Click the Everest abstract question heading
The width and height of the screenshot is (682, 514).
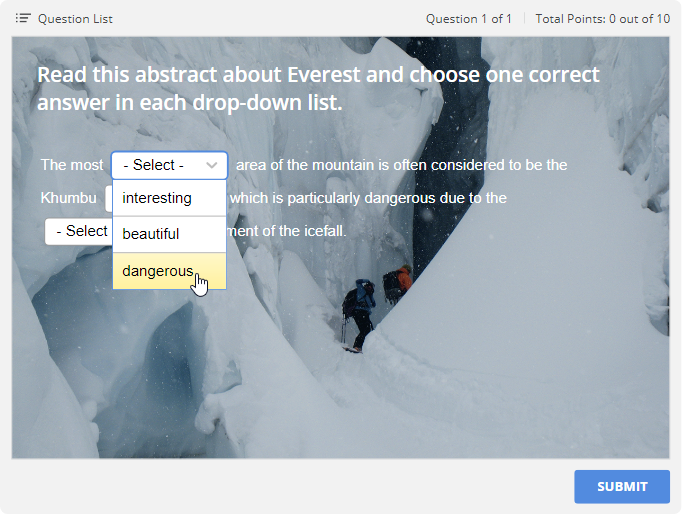click(x=318, y=88)
